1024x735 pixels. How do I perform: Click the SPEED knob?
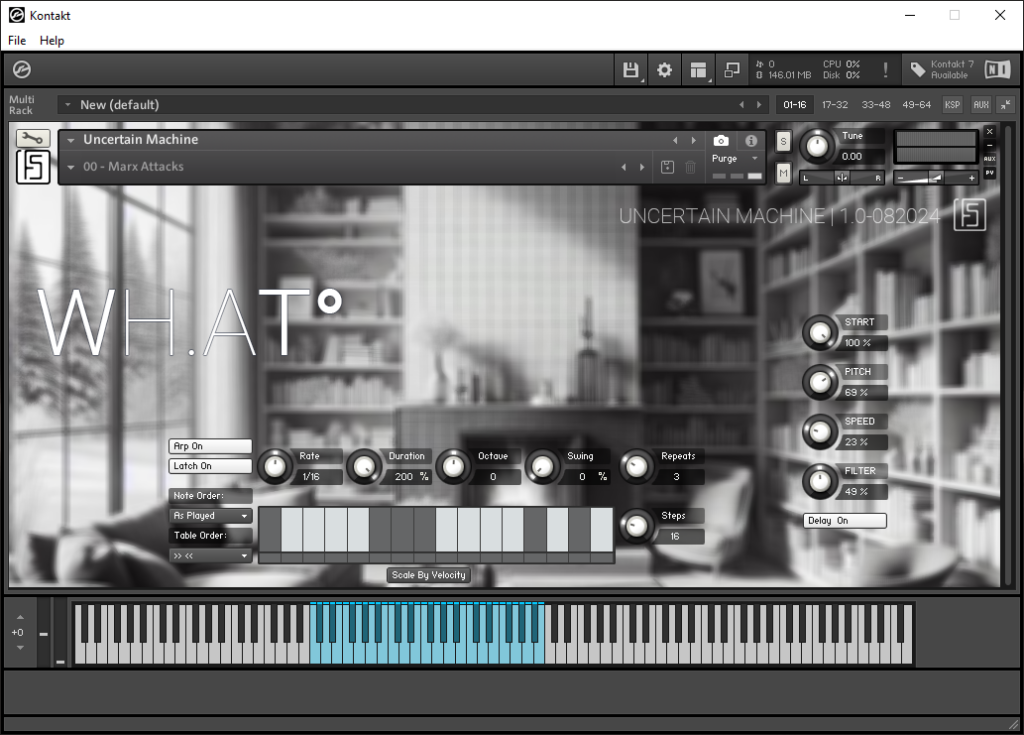pos(820,432)
